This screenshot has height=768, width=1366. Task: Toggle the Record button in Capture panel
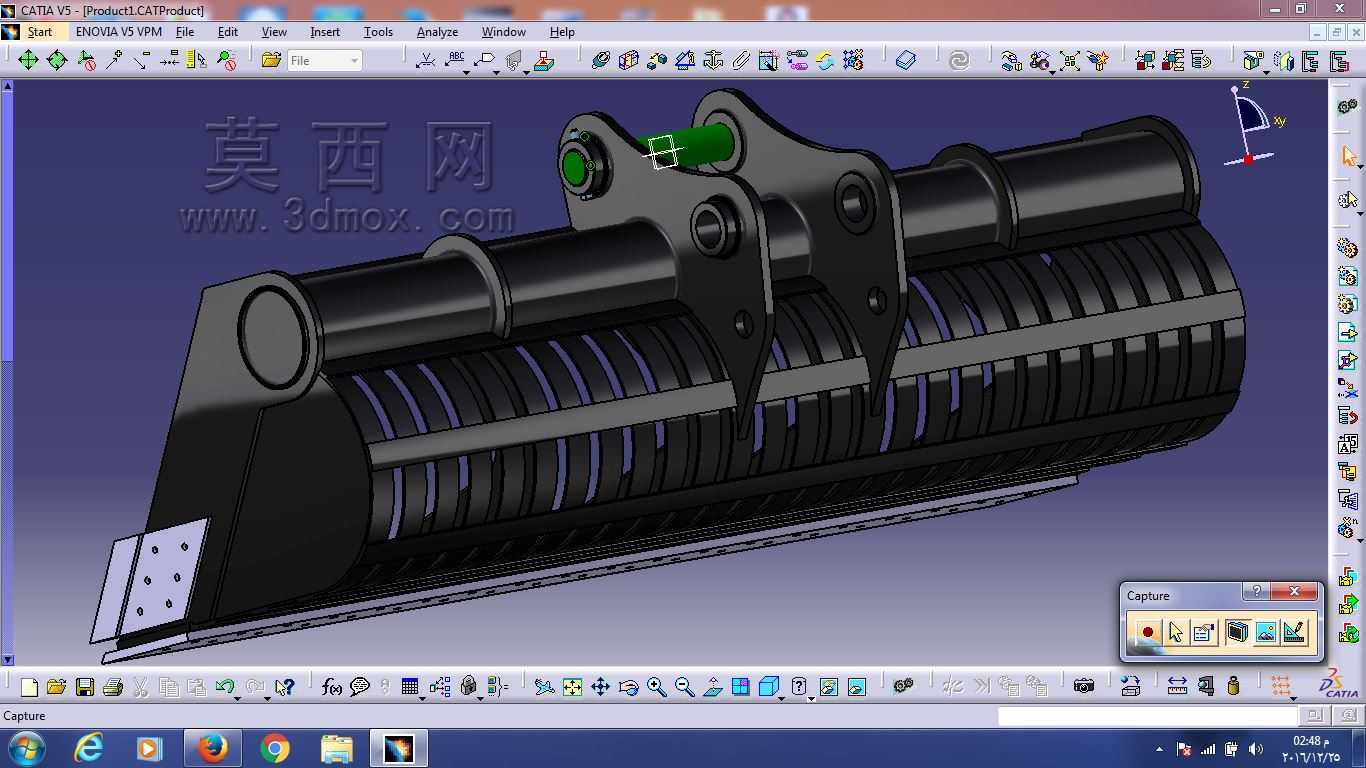1147,632
